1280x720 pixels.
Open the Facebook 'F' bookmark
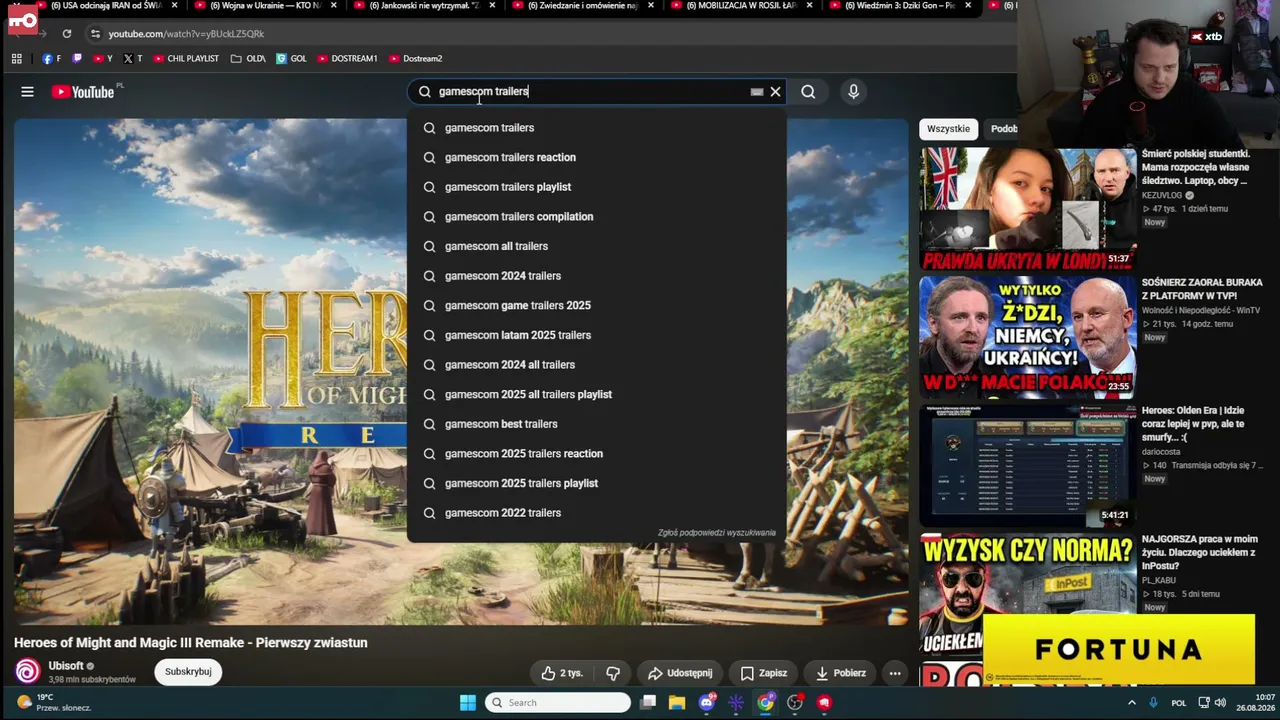click(x=52, y=59)
